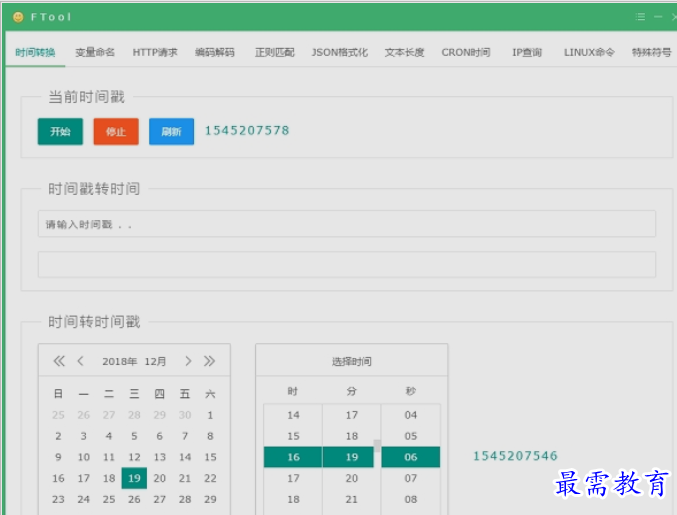Click the timestamp input field
The height and width of the screenshot is (515, 677).
(x=346, y=224)
